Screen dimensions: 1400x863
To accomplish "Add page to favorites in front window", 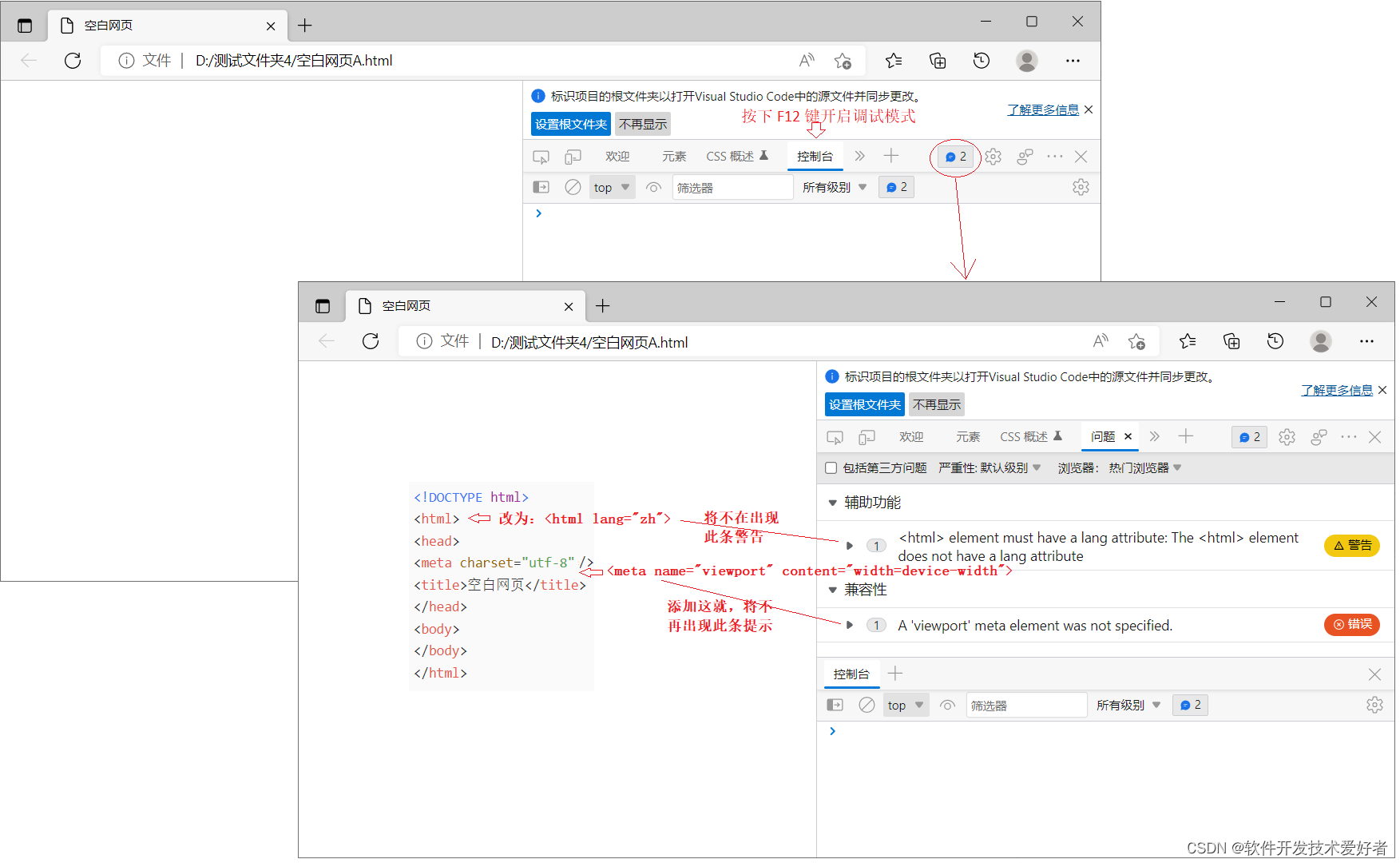I will coord(1136,342).
